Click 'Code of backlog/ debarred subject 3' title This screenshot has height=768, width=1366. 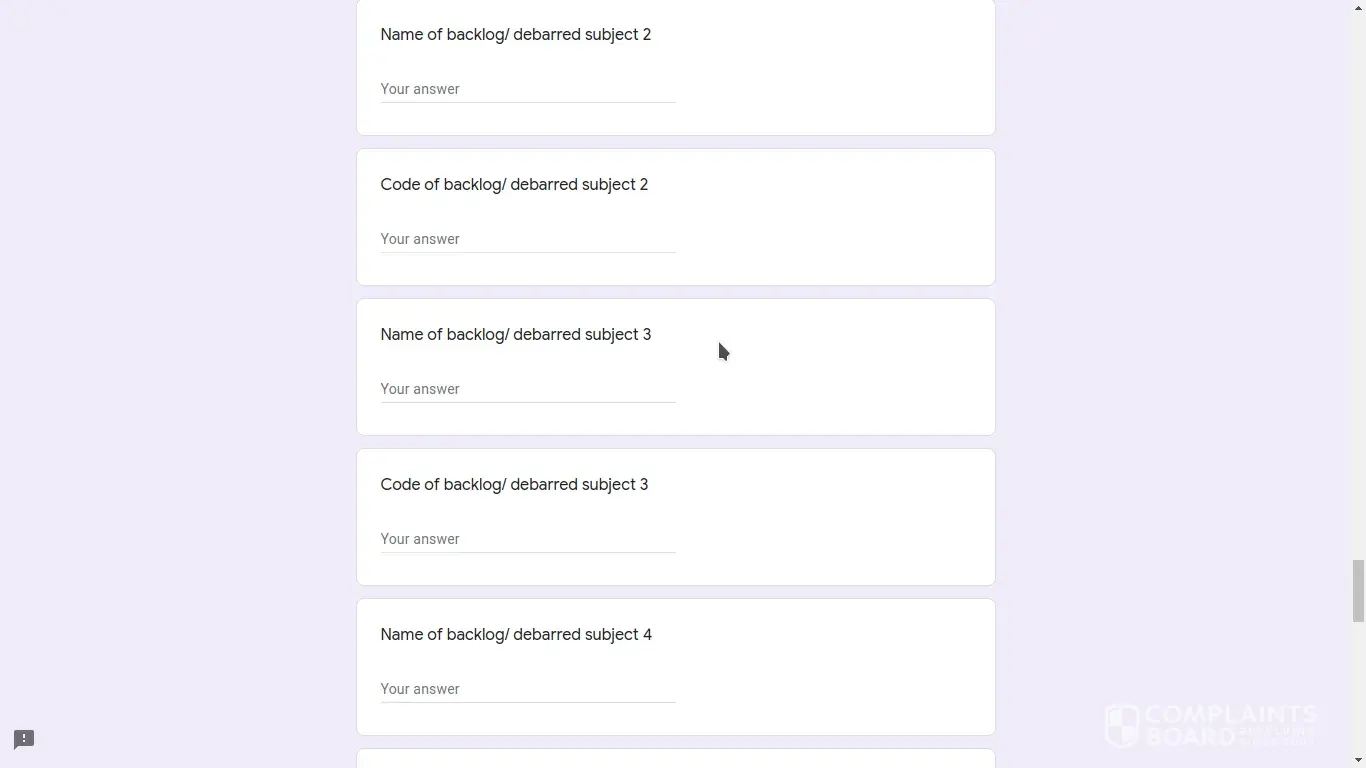click(514, 485)
